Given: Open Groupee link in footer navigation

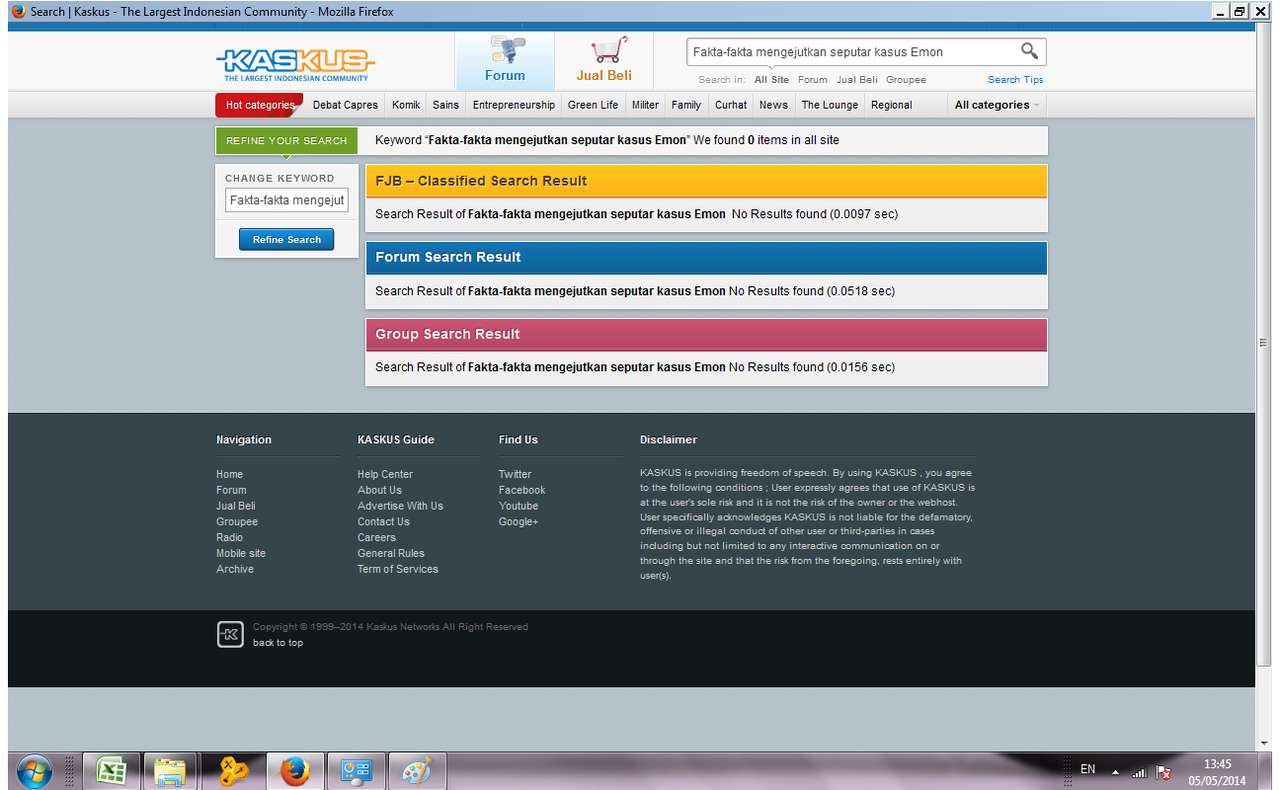Looking at the screenshot, I should point(237,522).
